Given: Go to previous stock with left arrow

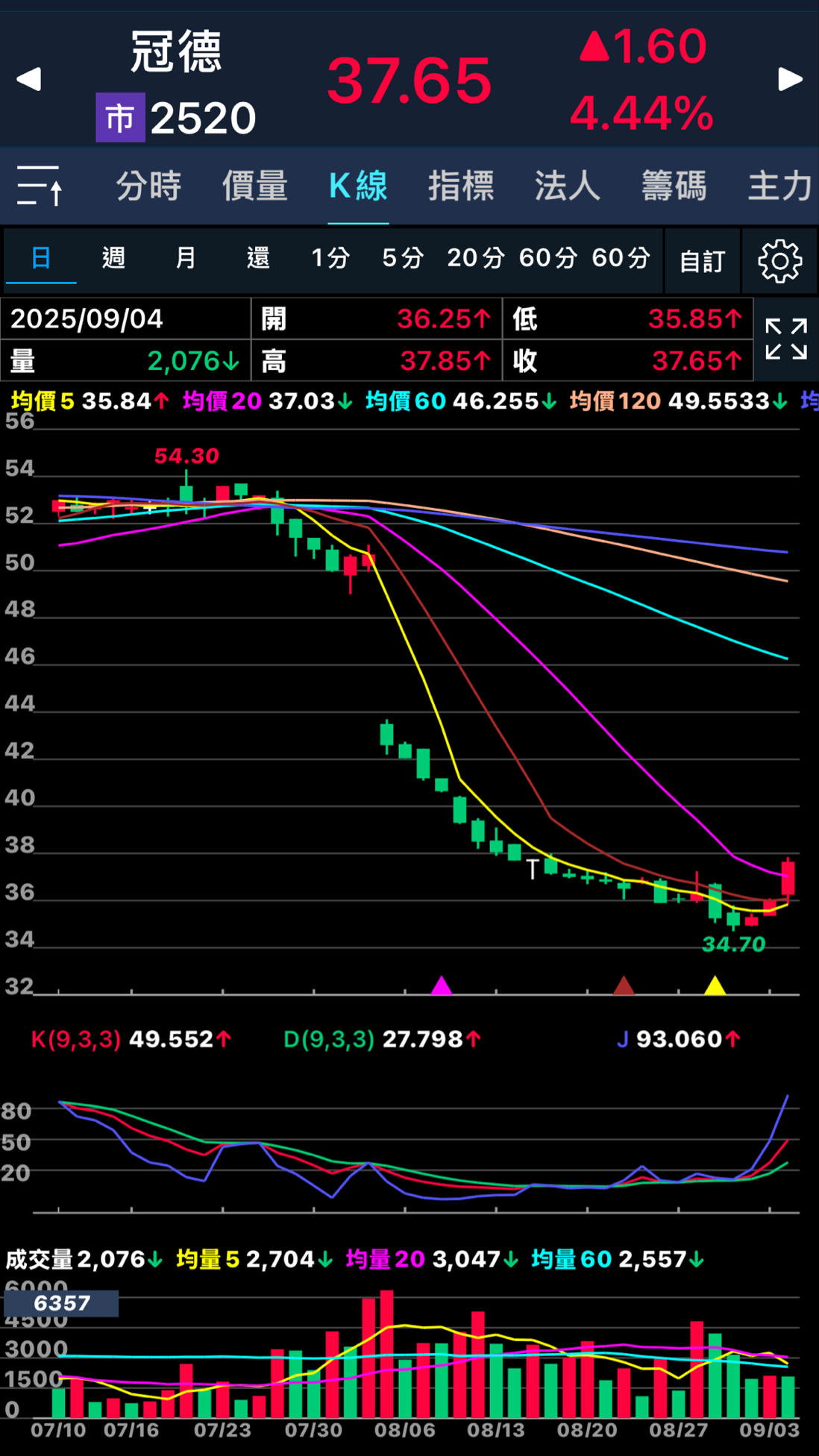Looking at the screenshot, I should (x=28, y=79).
